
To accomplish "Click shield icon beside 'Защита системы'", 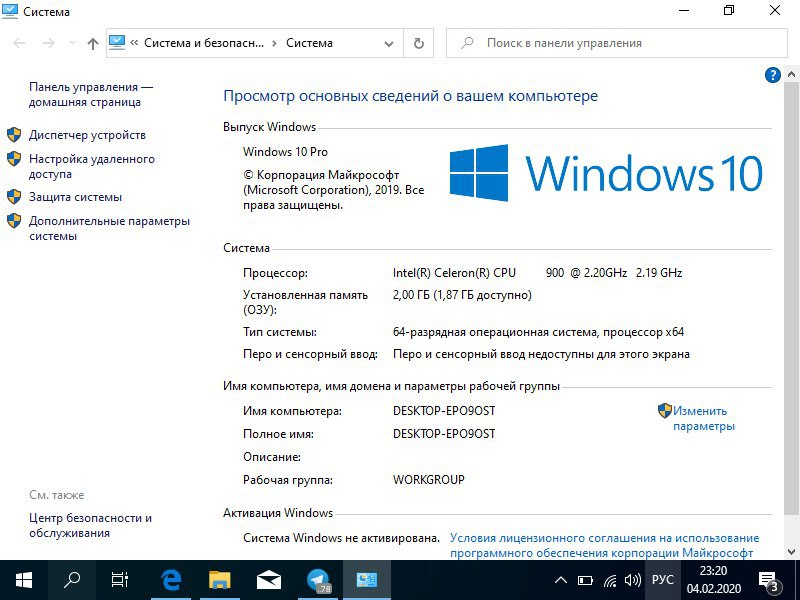I will coord(14,197).
